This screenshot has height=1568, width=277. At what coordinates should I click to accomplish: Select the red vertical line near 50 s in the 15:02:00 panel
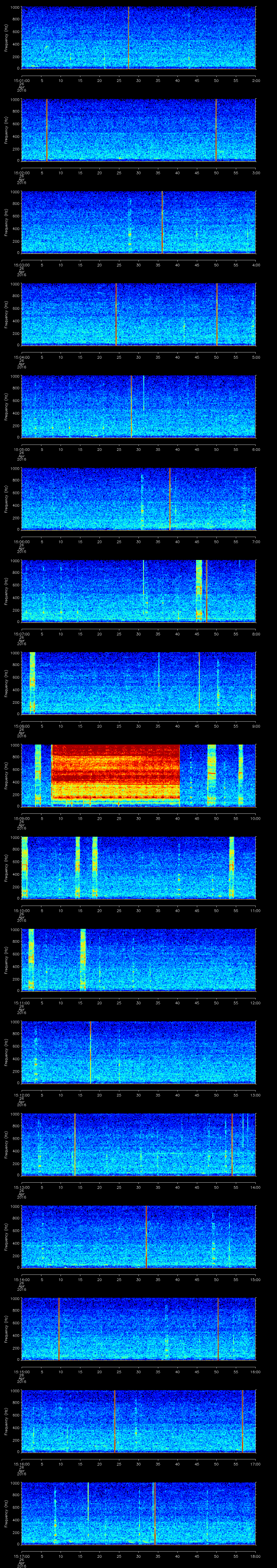[216, 130]
